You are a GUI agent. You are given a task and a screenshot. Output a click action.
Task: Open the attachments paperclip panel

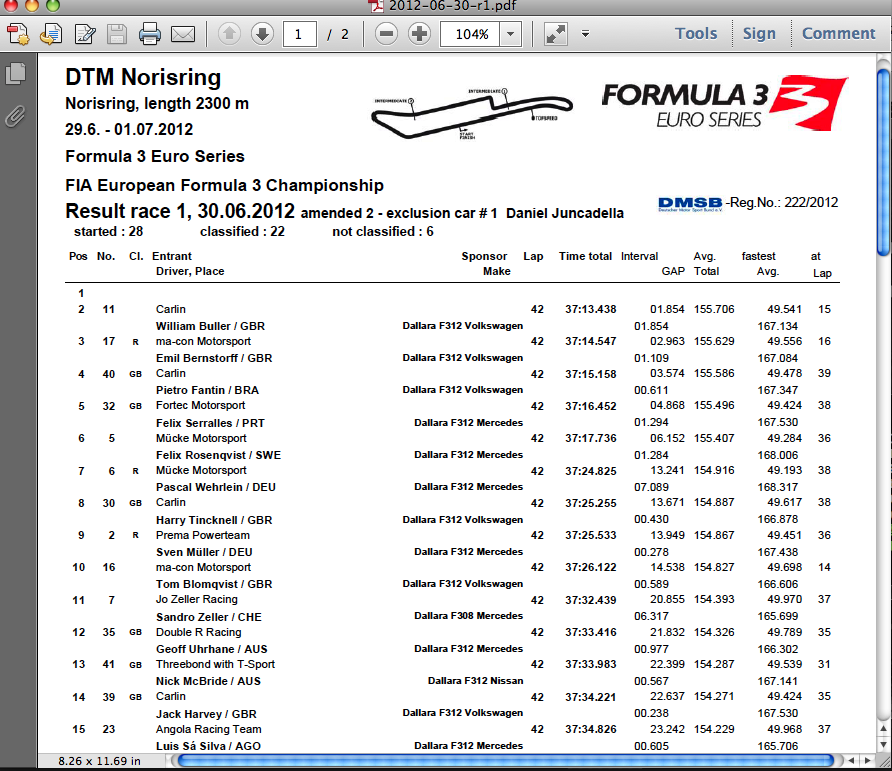tap(16, 116)
